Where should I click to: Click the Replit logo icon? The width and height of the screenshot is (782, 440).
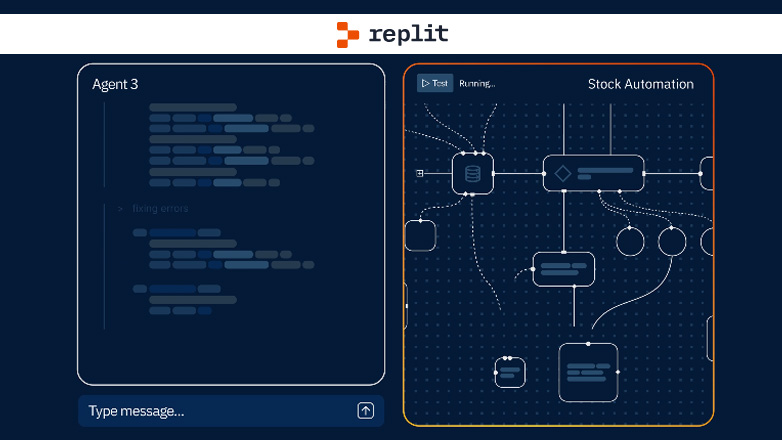[348, 34]
